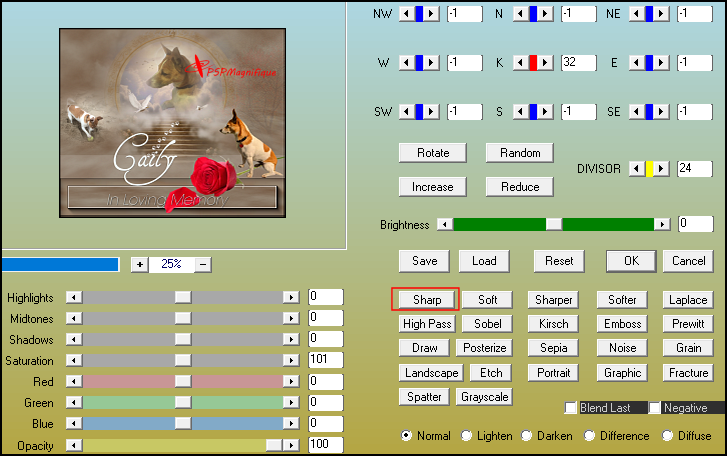The height and width of the screenshot is (456, 727).
Task: Apply the Sharp preset
Action: tap(425, 299)
